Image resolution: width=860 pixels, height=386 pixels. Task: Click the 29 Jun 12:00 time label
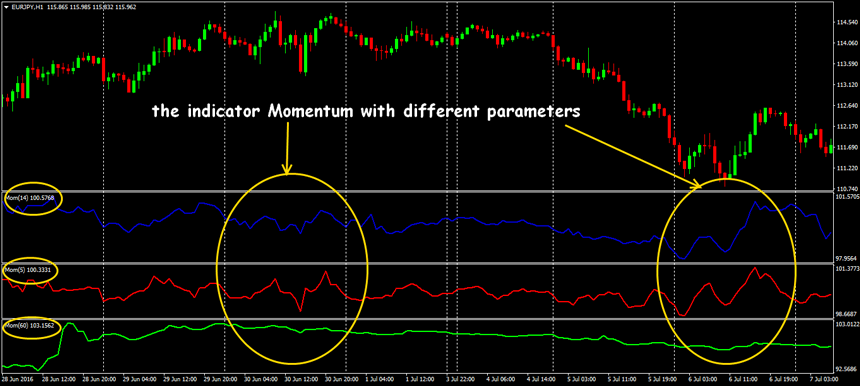[179, 379]
